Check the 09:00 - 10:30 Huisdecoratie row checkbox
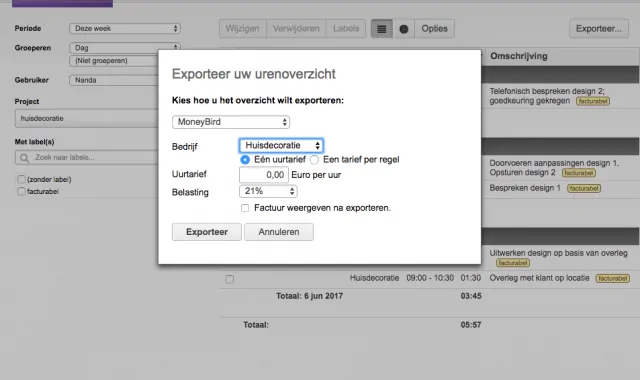 point(230,279)
